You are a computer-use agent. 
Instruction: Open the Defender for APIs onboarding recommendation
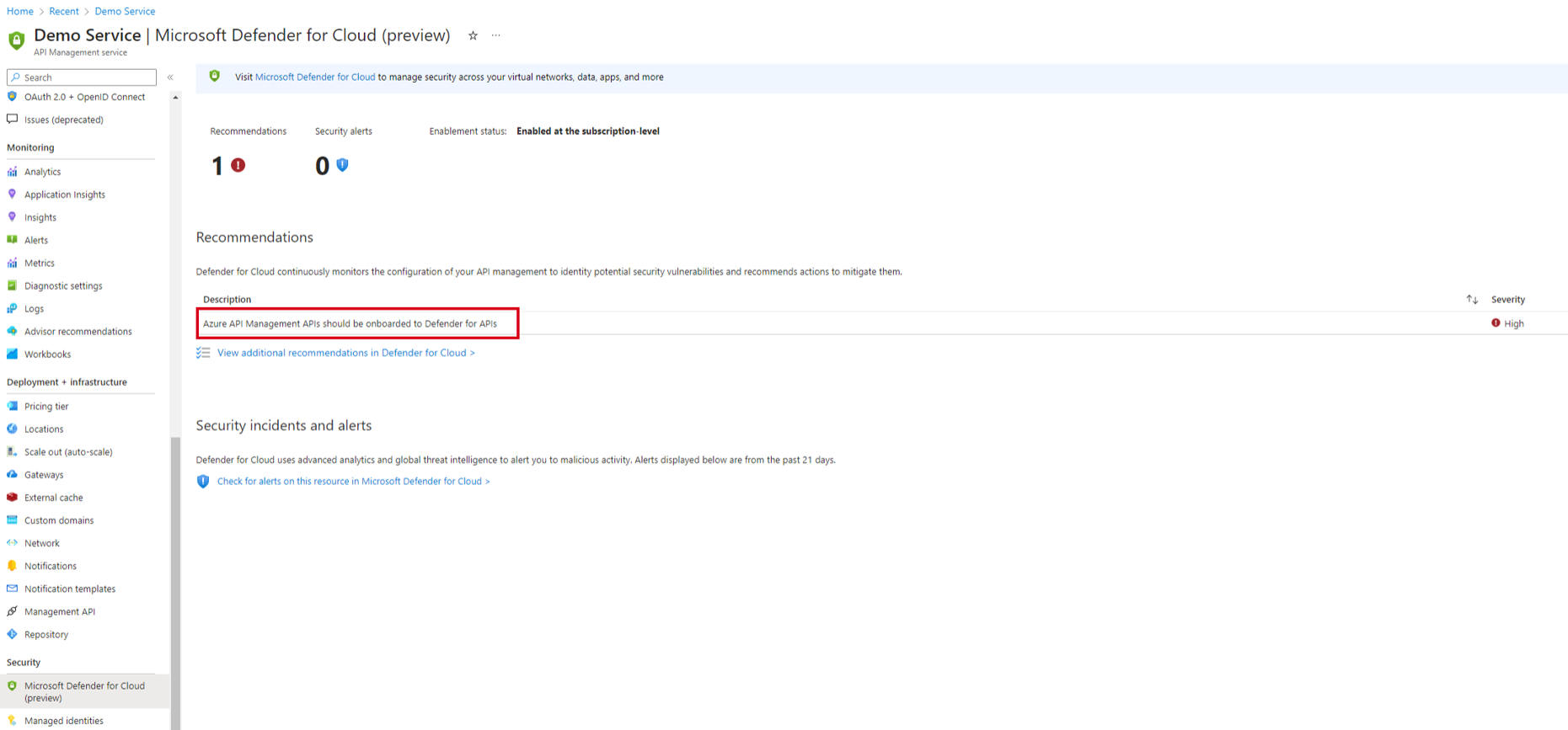click(x=350, y=323)
